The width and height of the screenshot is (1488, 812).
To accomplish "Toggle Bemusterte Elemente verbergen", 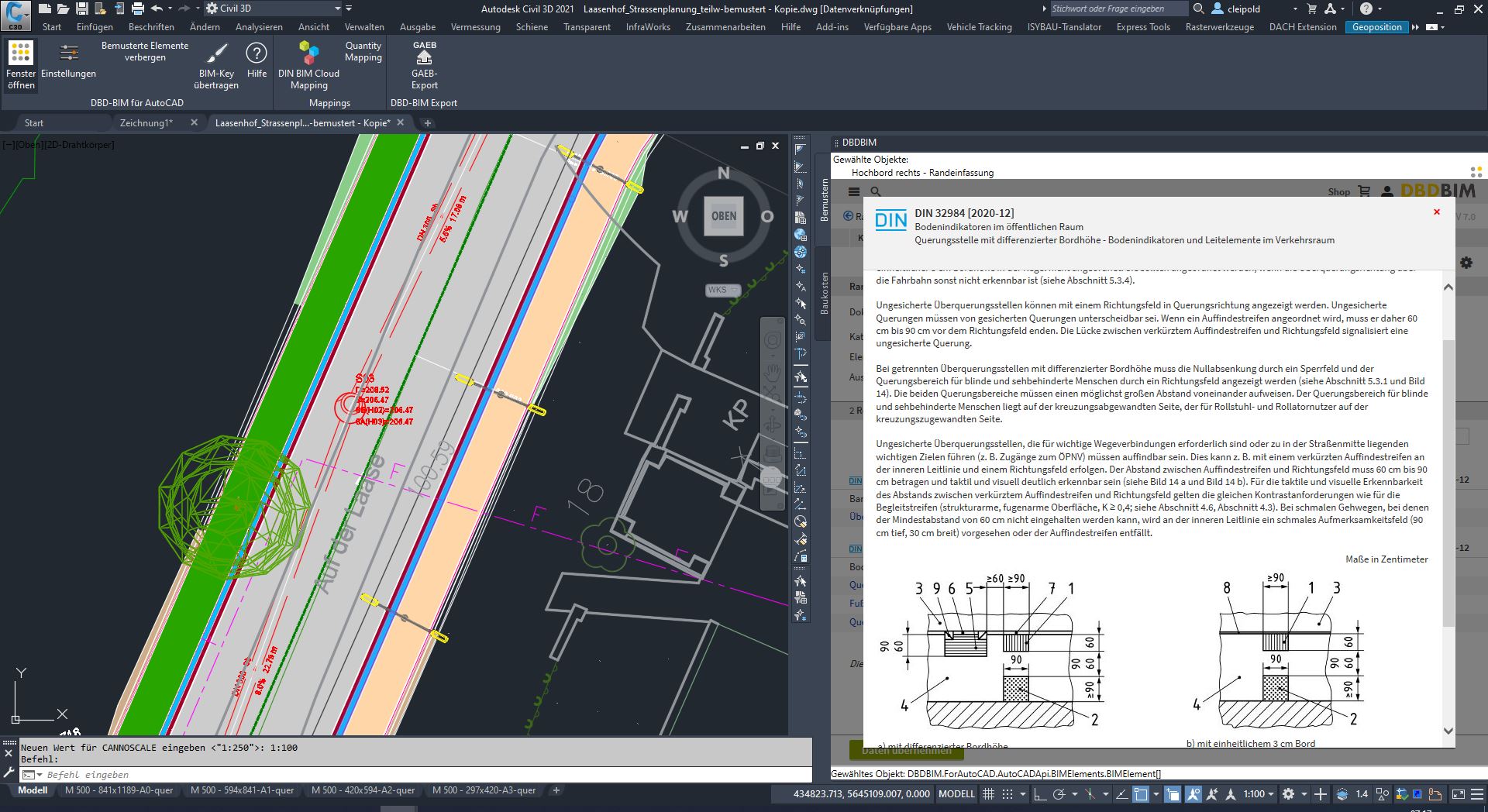I will pyautogui.click(x=145, y=51).
